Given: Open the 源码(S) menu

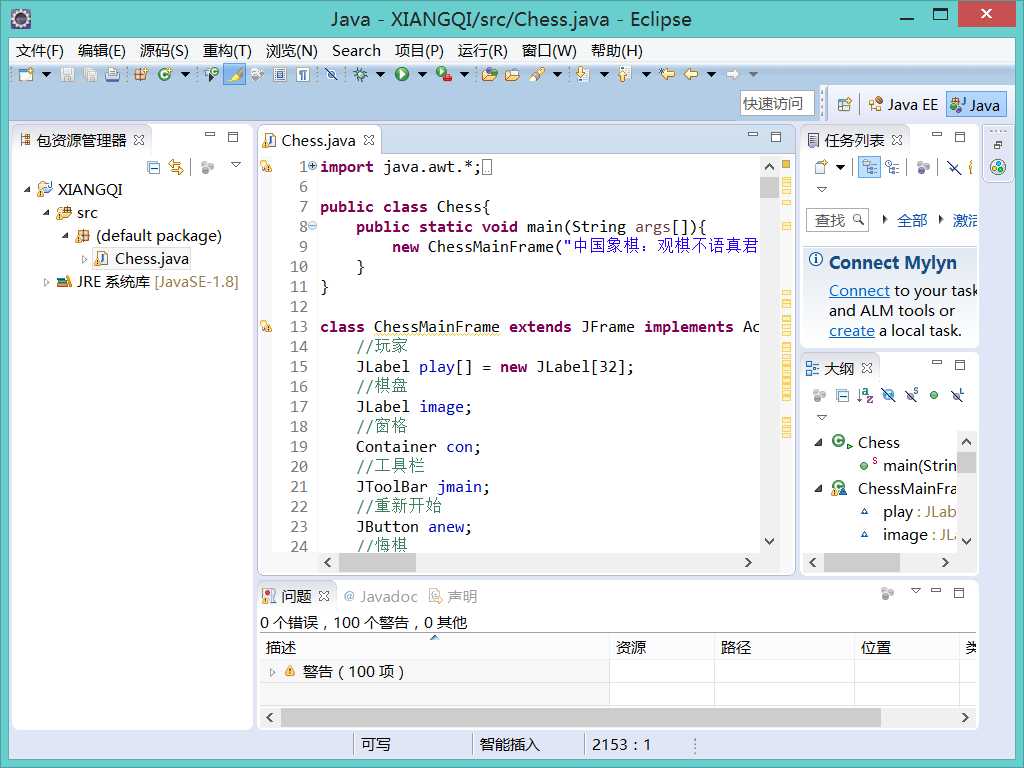Looking at the screenshot, I should [164, 51].
